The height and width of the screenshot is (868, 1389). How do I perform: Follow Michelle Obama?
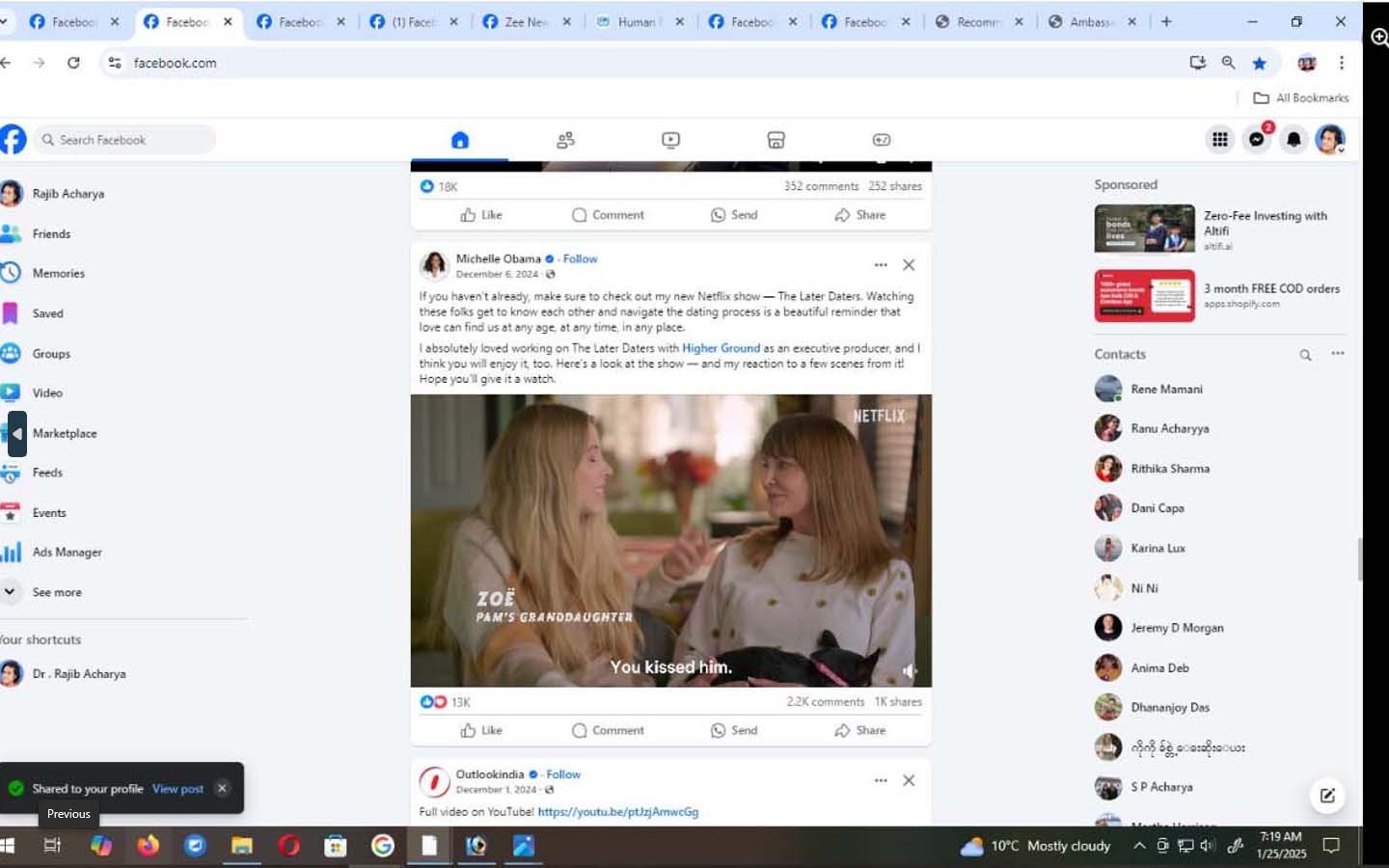click(580, 258)
